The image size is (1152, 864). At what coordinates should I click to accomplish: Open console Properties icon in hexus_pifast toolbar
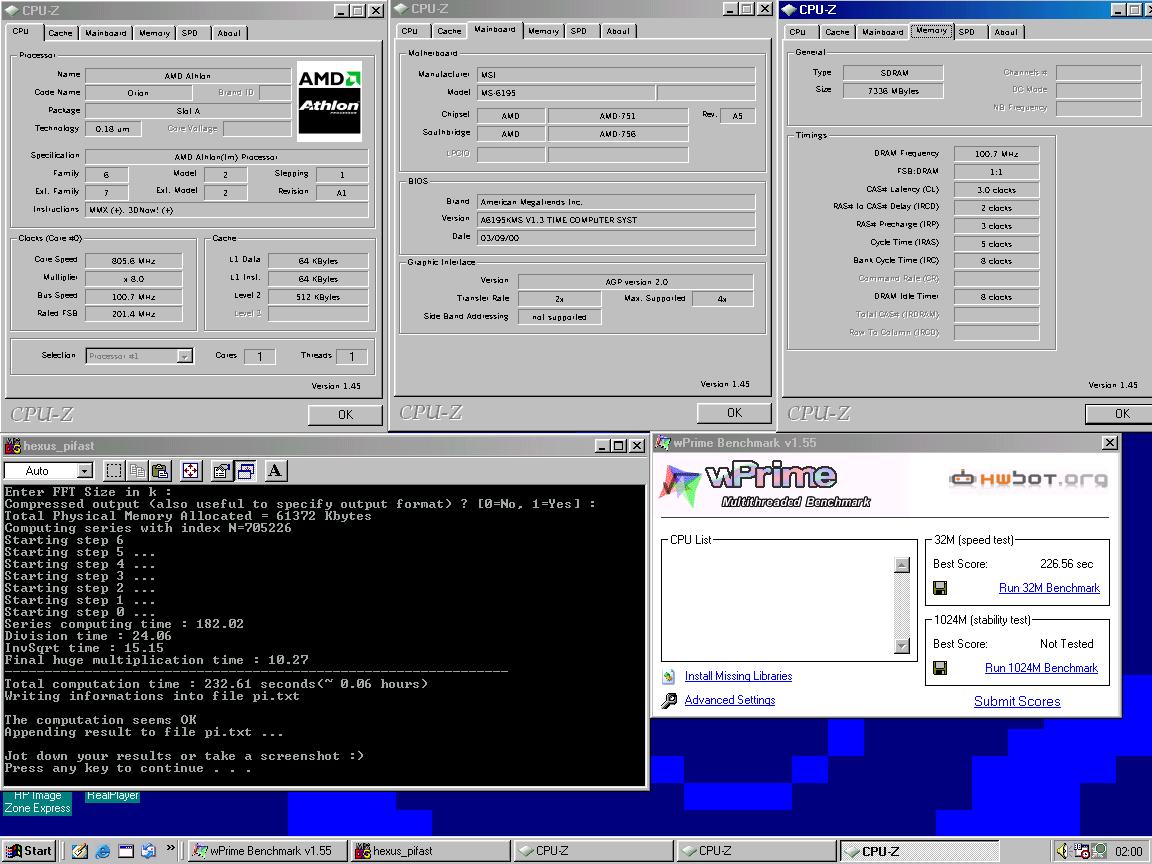tap(221, 471)
